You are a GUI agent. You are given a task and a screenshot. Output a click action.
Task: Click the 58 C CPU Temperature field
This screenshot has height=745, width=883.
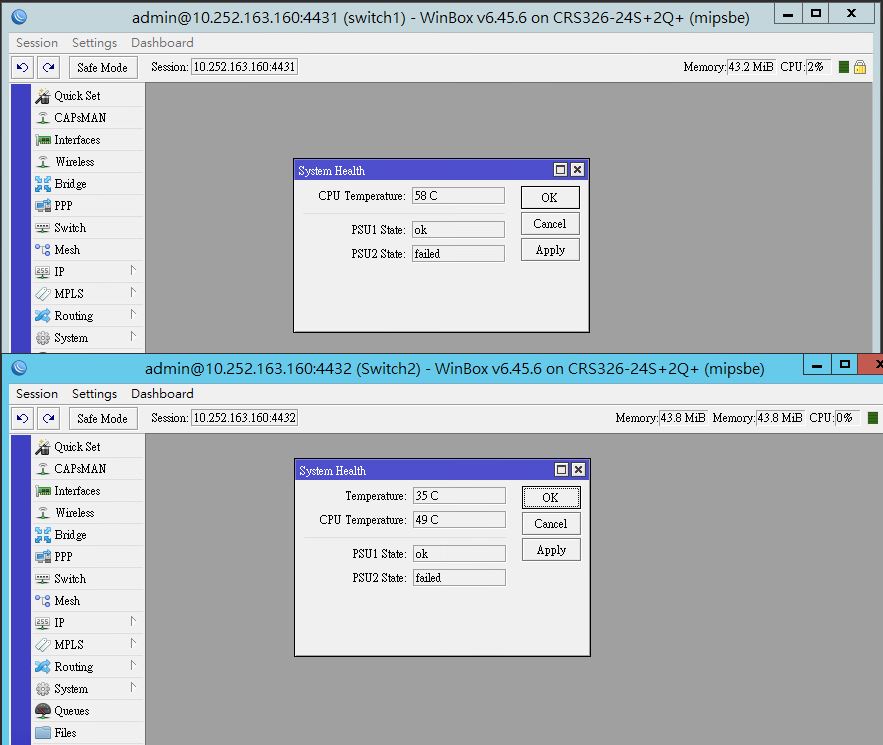coord(458,195)
